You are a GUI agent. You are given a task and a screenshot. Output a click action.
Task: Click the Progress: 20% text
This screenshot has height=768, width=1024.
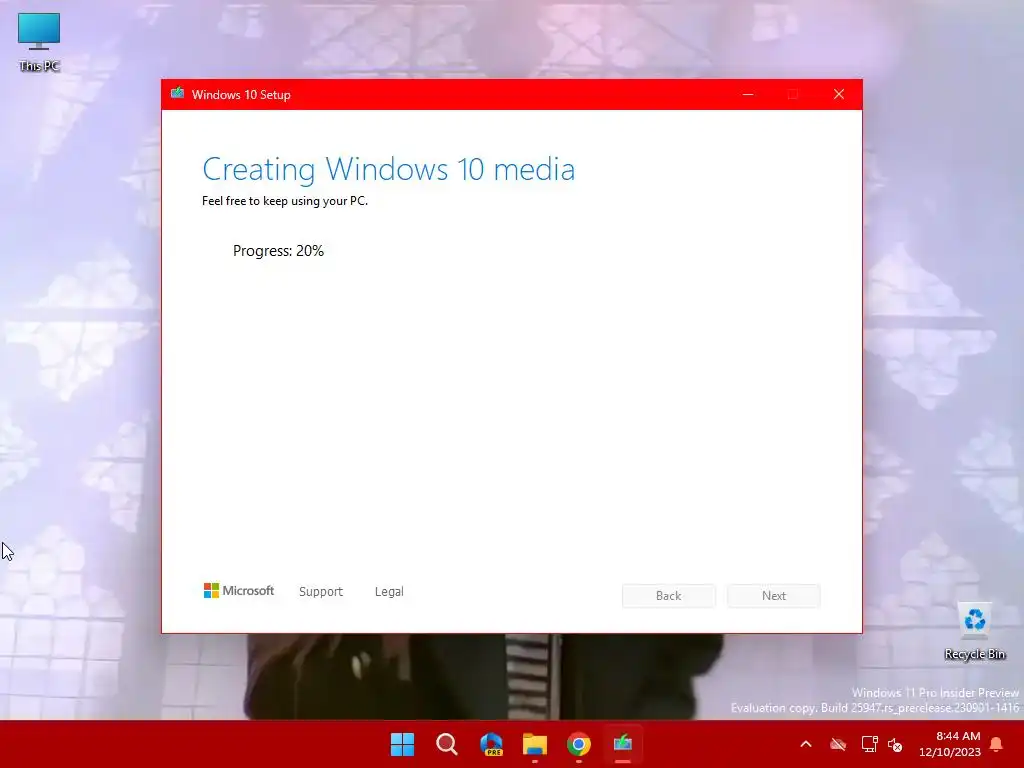tap(278, 251)
